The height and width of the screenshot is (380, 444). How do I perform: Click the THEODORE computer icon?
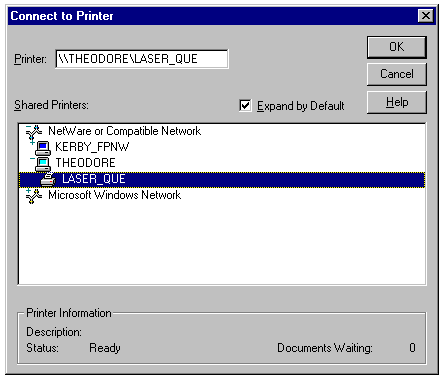pos(43,164)
